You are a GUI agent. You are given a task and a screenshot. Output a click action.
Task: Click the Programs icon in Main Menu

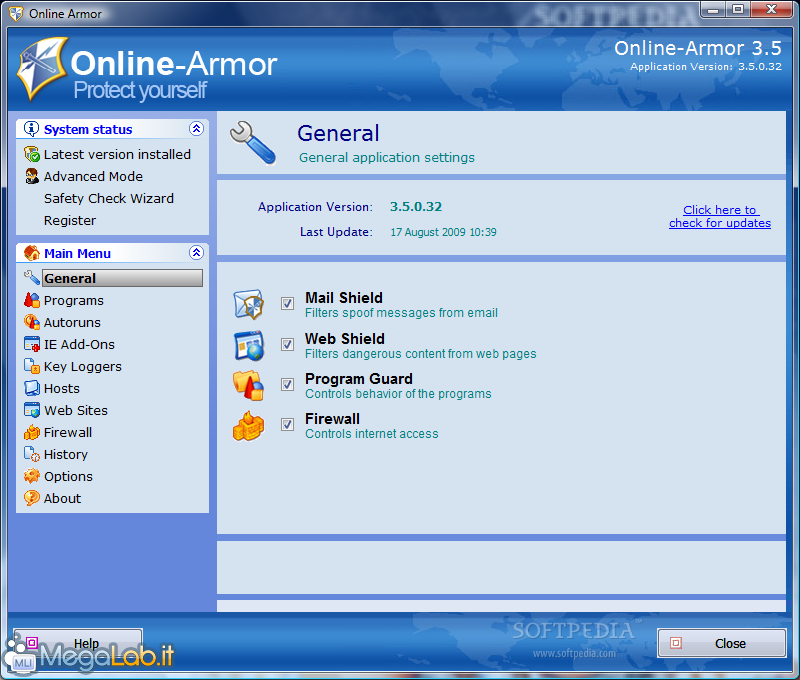(x=32, y=300)
